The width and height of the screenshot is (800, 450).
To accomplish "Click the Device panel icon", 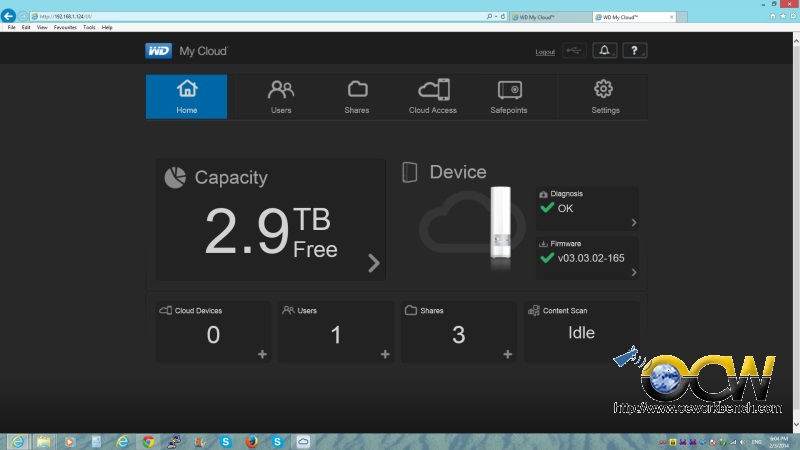I will click(410, 172).
